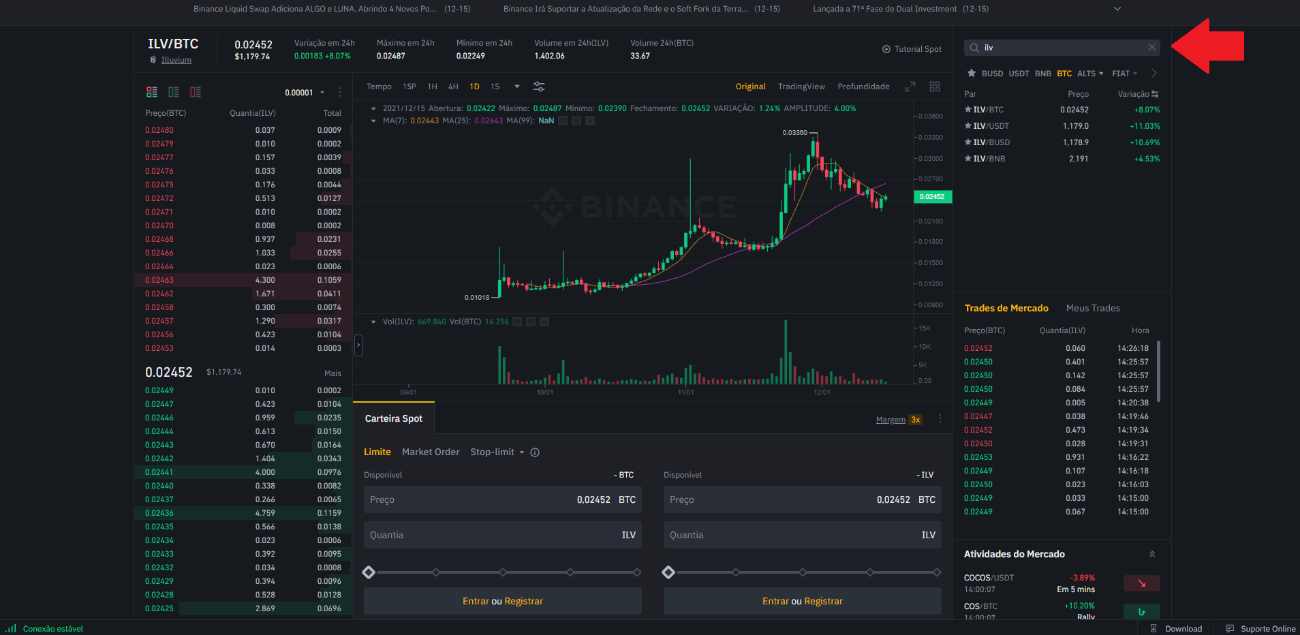Select the 4H chart interval

[x=453, y=86]
